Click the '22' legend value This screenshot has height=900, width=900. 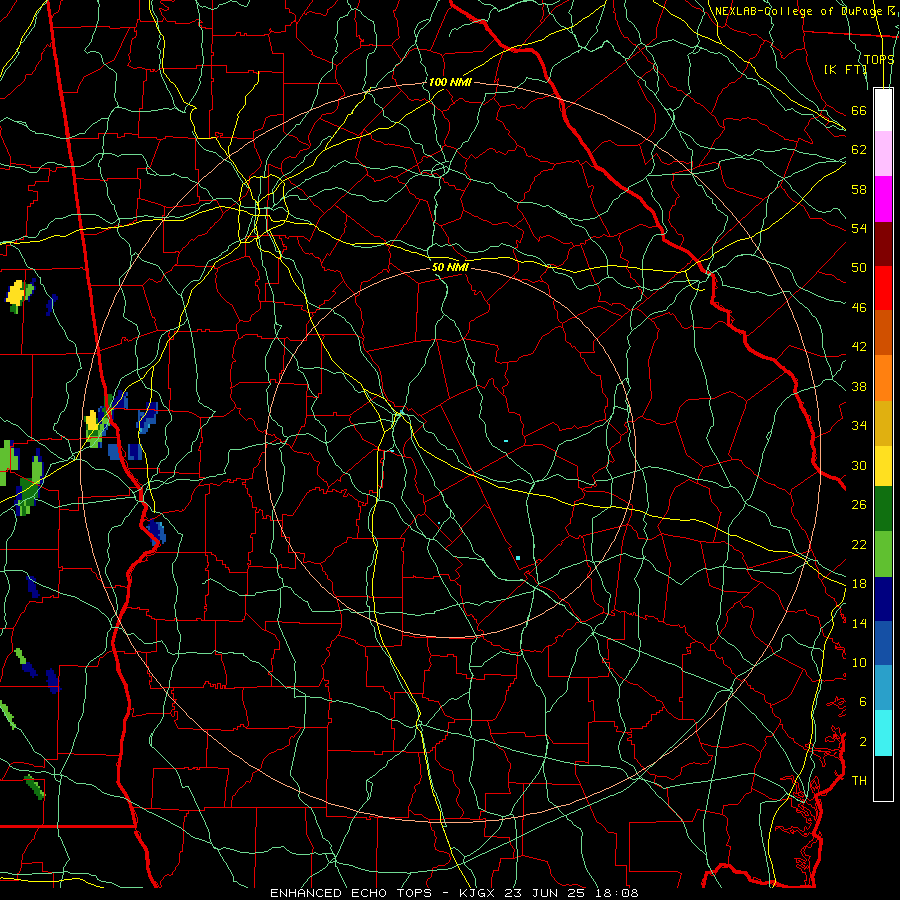pos(859,544)
